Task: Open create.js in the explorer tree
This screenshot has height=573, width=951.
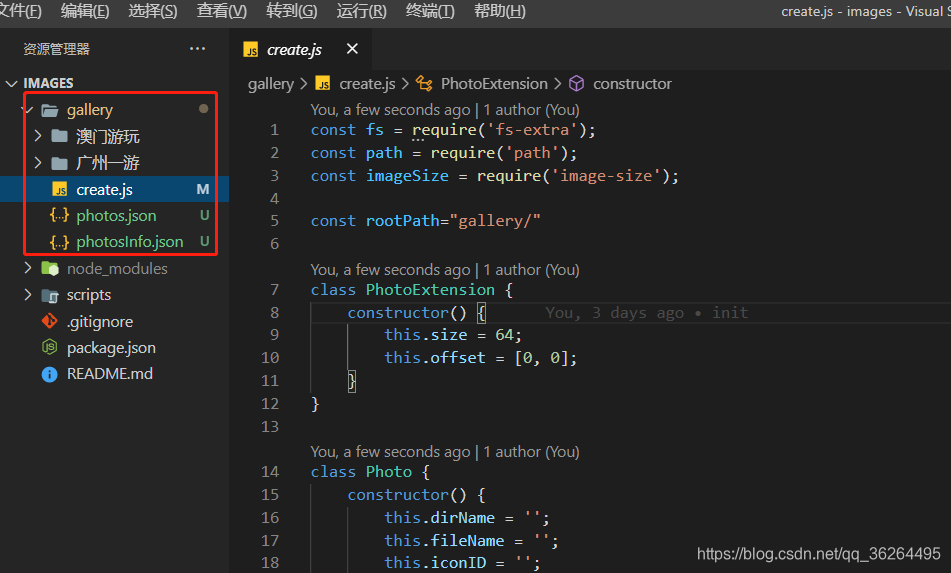Action: [x=104, y=190]
